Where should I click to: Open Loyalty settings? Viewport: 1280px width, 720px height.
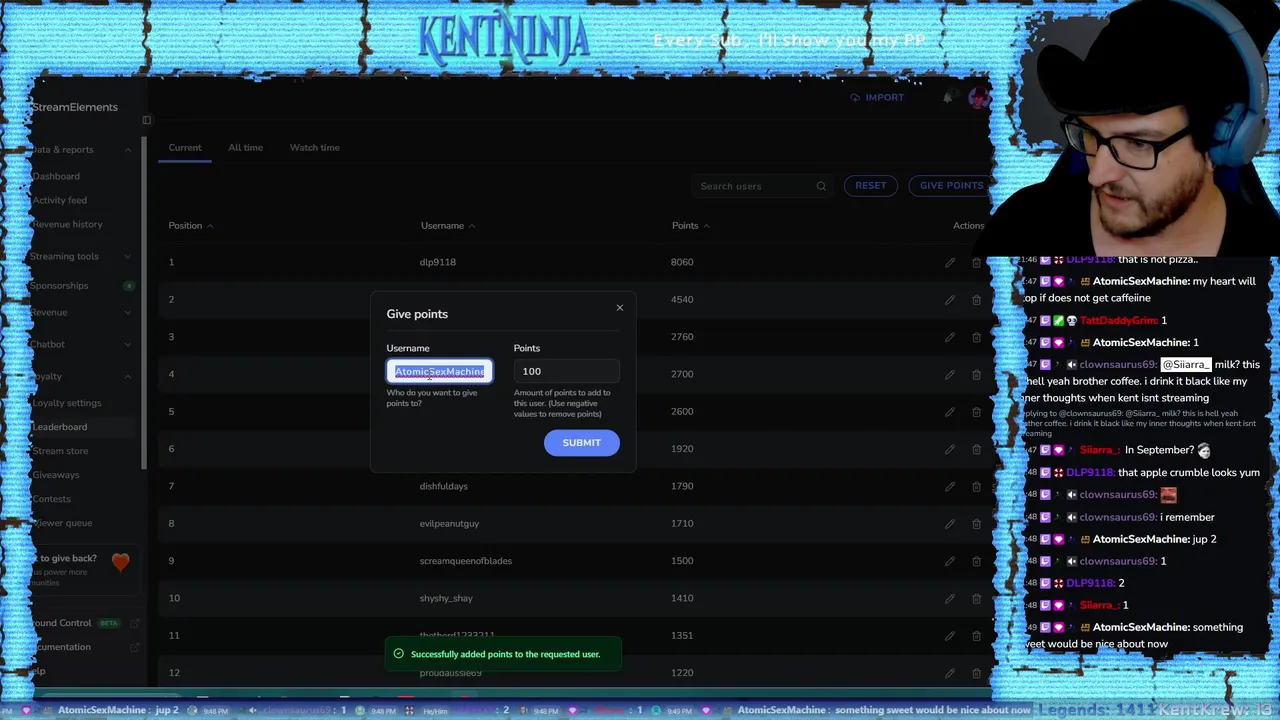(x=66, y=404)
